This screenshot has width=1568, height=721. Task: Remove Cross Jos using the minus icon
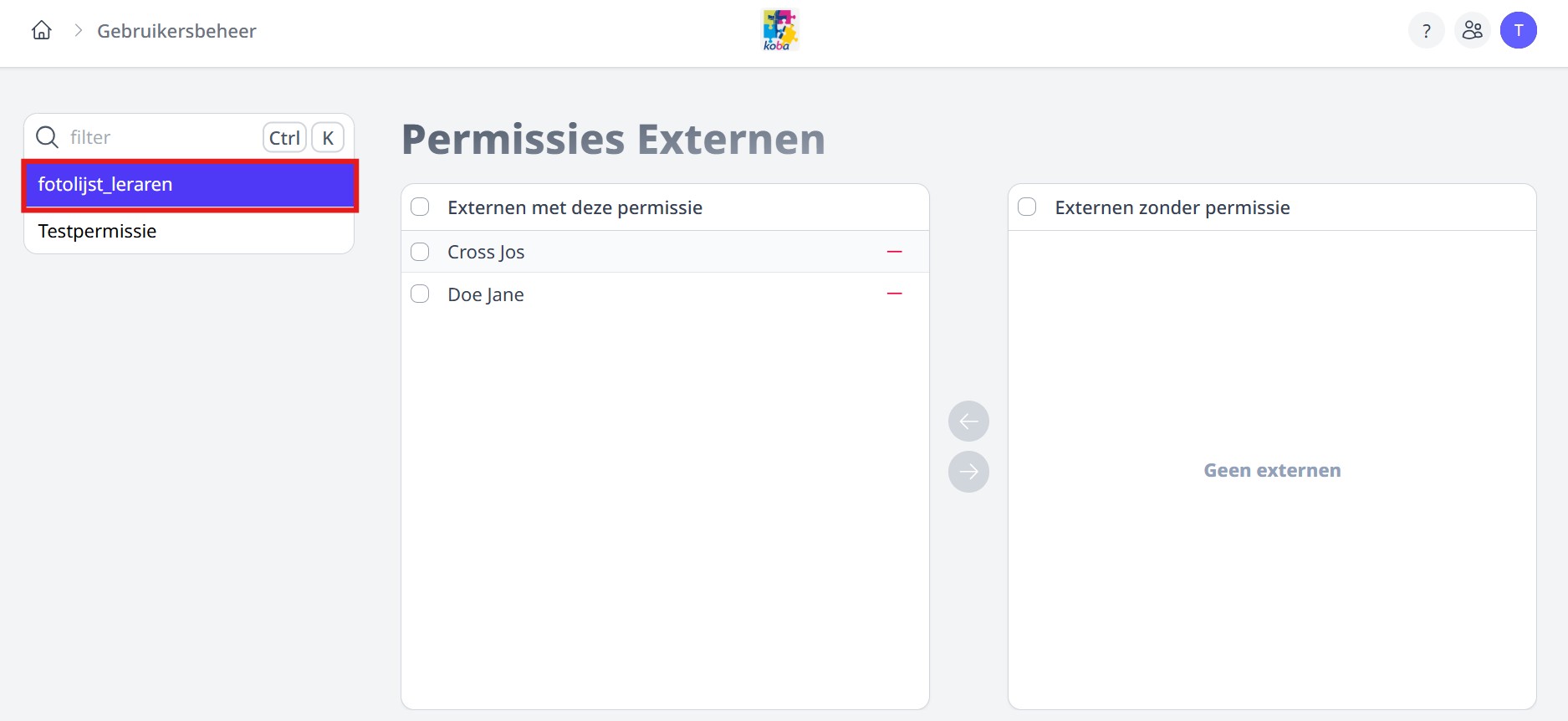tap(894, 251)
